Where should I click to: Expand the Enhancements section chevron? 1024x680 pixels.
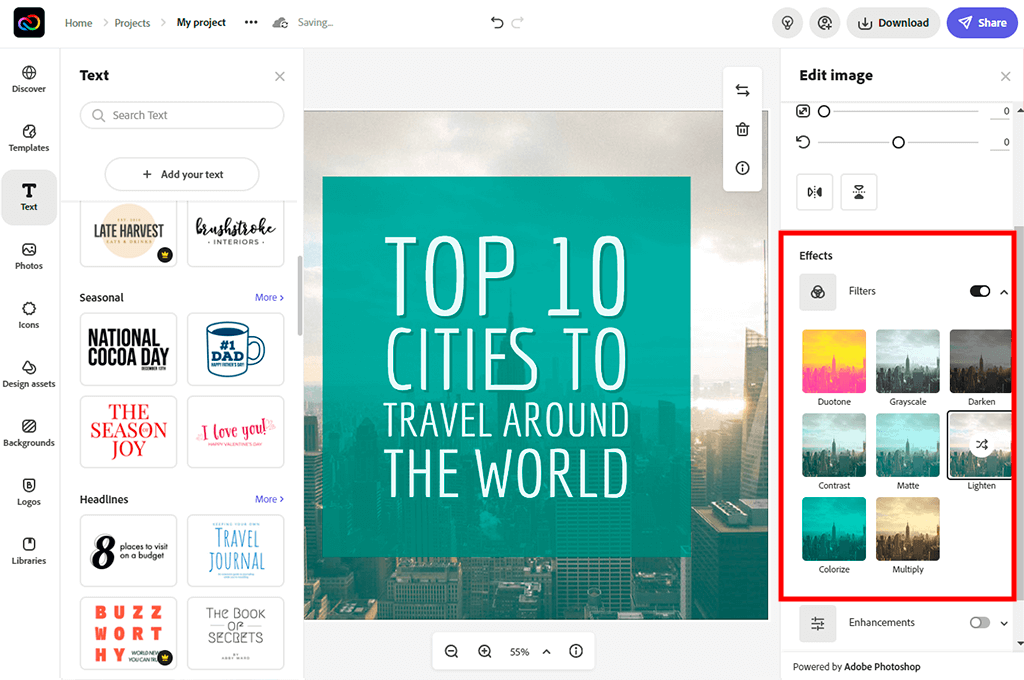pyautogui.click(x=1004, y=623)
